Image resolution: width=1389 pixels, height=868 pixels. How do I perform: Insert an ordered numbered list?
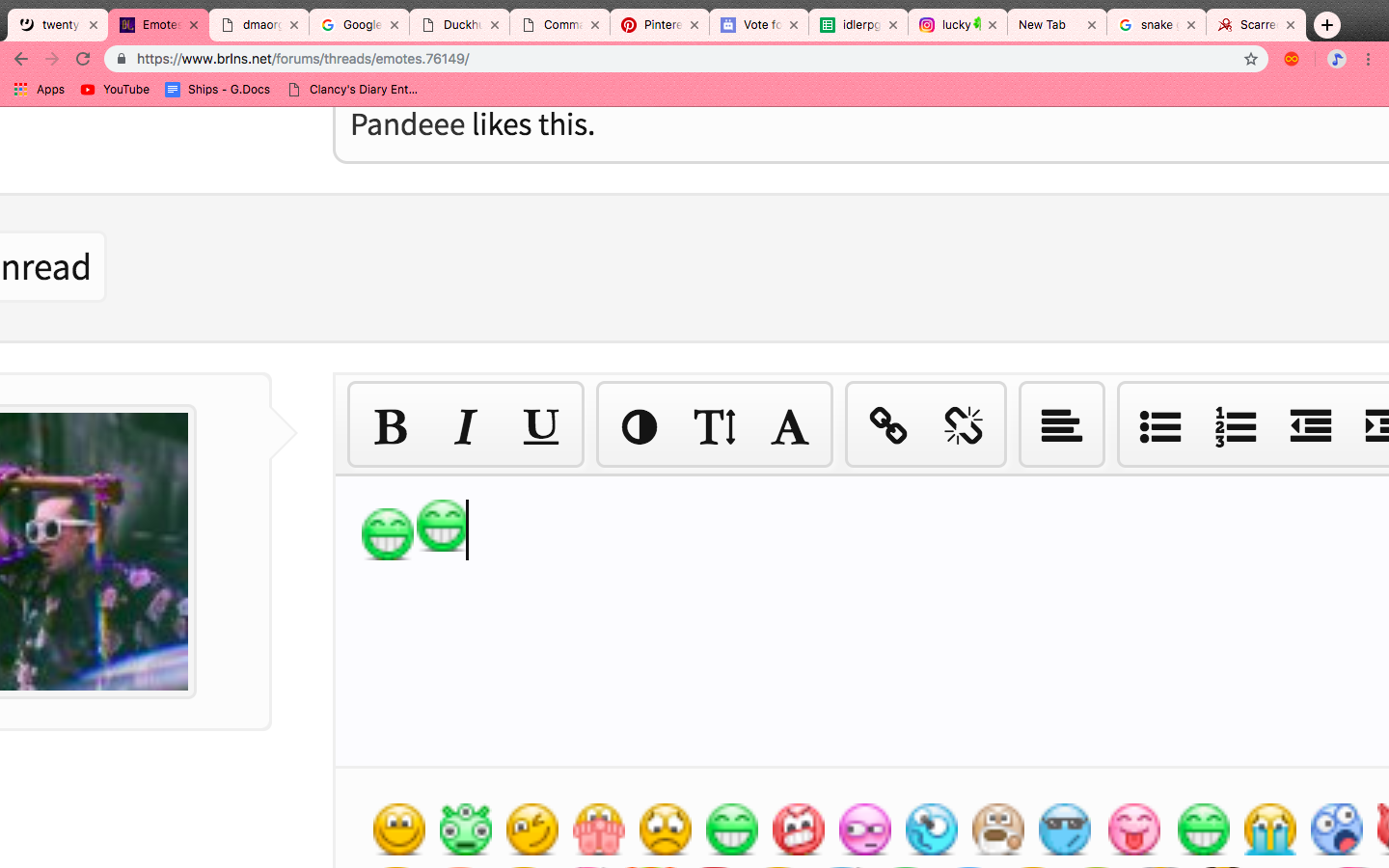tap(1236, 425)
